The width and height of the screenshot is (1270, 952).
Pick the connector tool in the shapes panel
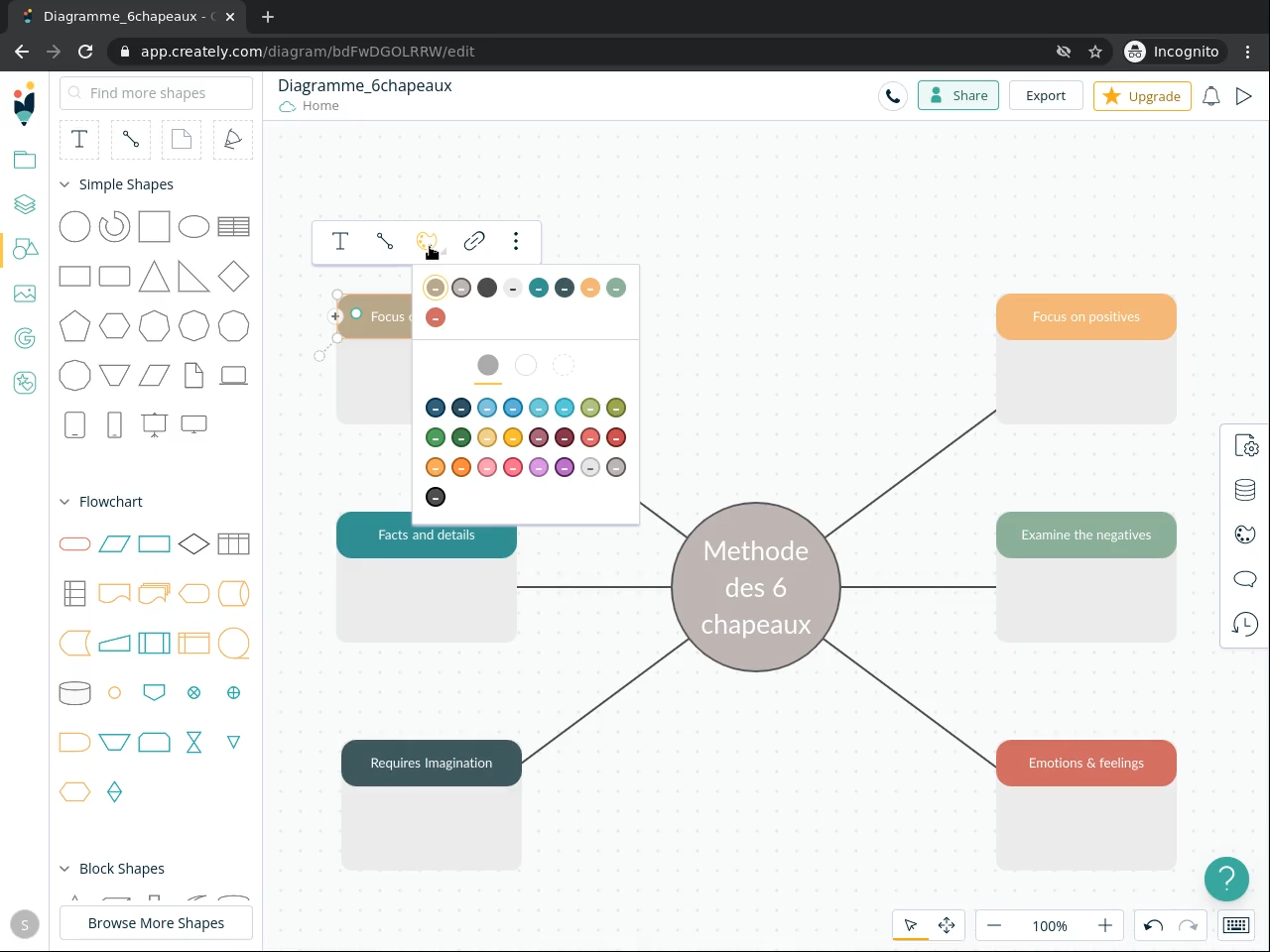coord(131,140)
